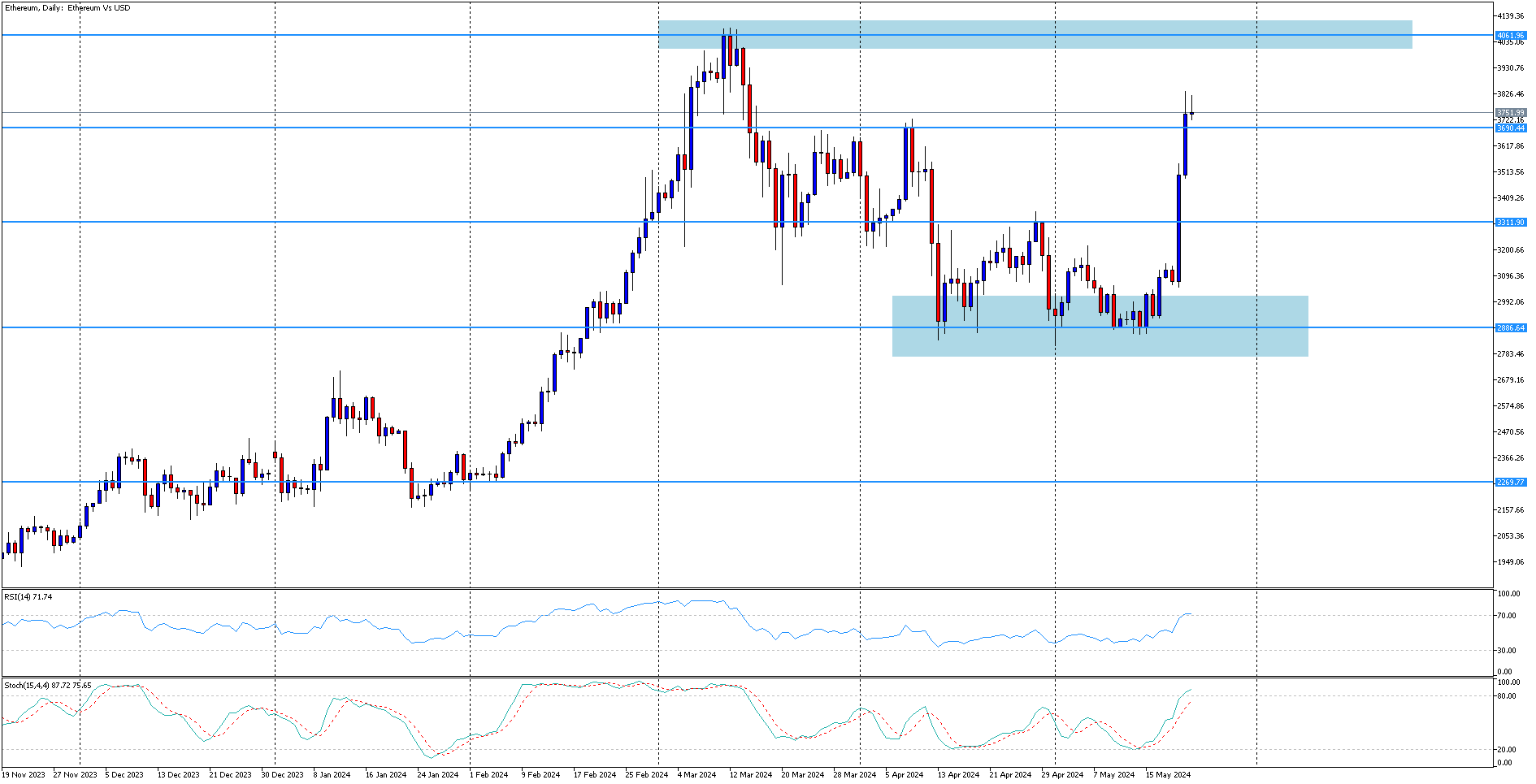
Task: Click the 3930.76 price scale value
Action: click(1511, 68)
